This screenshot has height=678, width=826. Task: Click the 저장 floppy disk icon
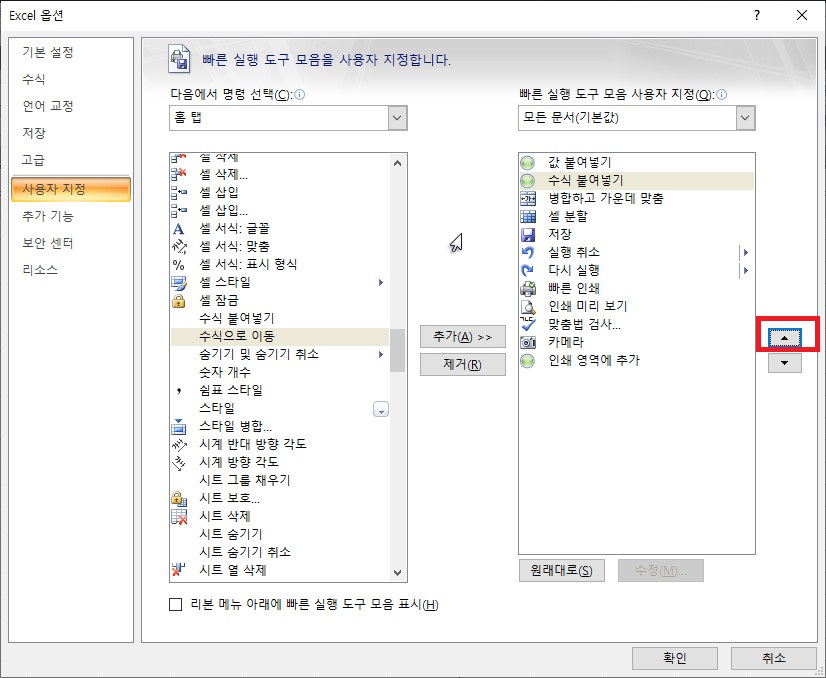(x=528, y=234)
